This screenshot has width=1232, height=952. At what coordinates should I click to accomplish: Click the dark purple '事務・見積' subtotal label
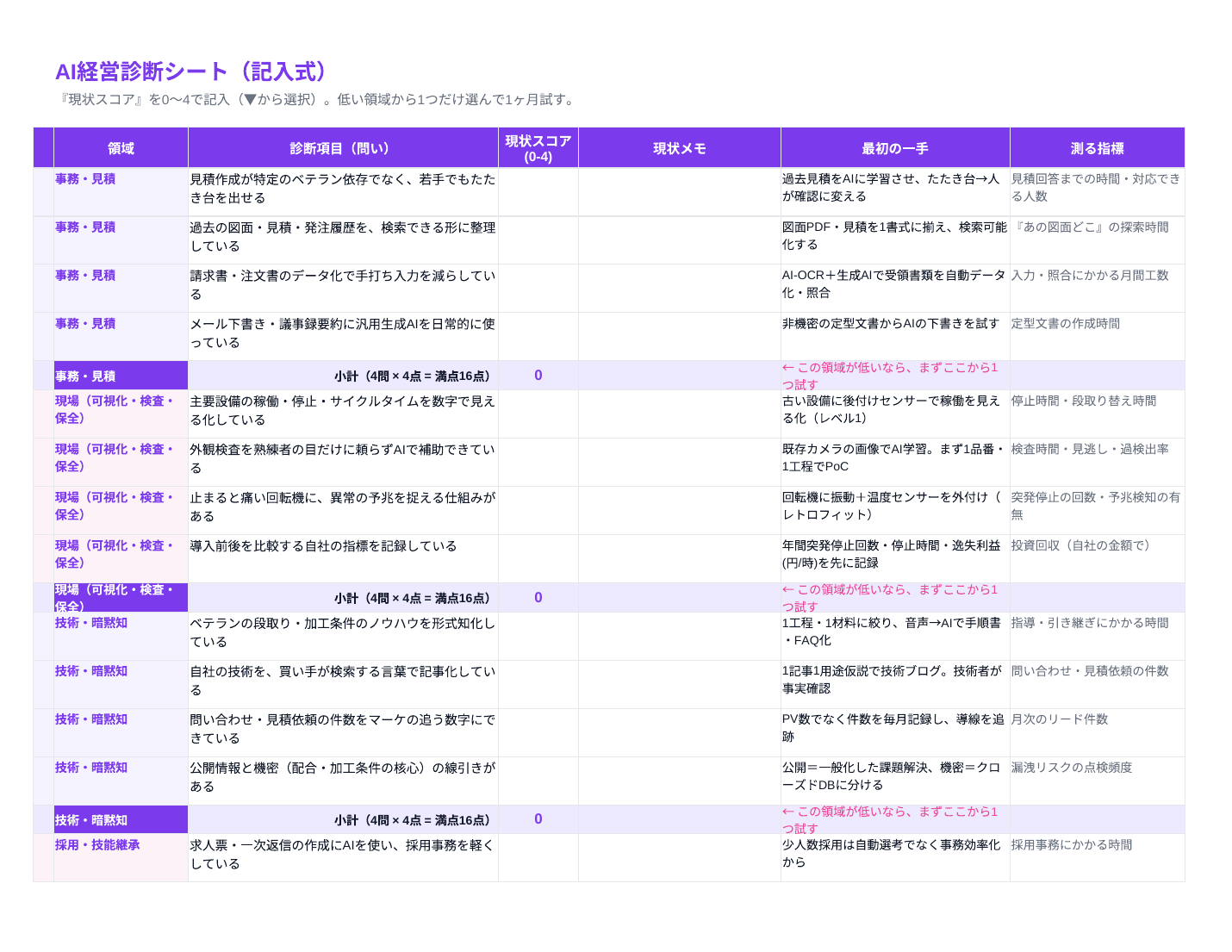point(121,376)
